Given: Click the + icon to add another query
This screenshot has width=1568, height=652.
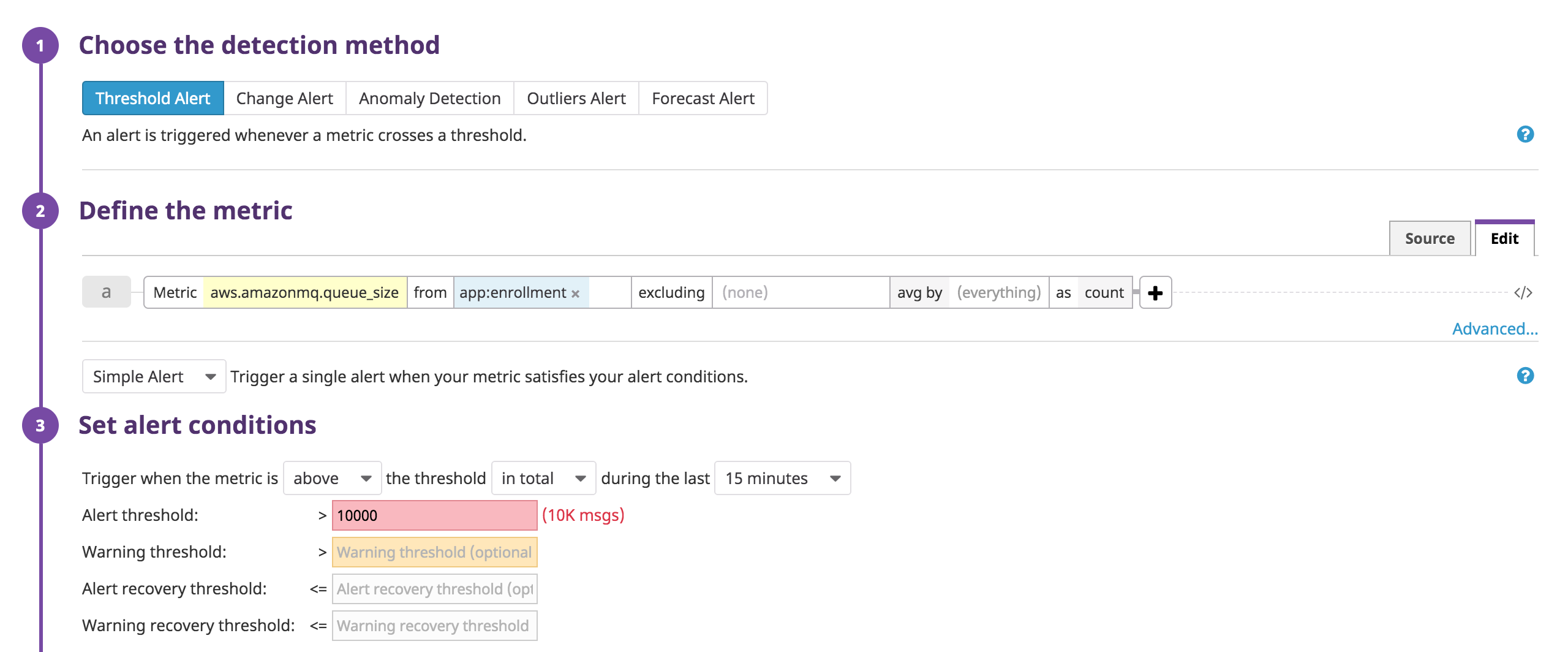Looking at the screenshot, I should (x=1156, y=293).
